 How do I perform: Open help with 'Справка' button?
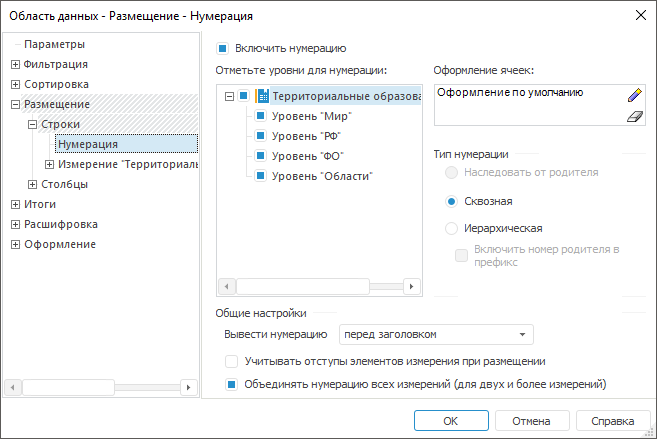click(613, 420)
